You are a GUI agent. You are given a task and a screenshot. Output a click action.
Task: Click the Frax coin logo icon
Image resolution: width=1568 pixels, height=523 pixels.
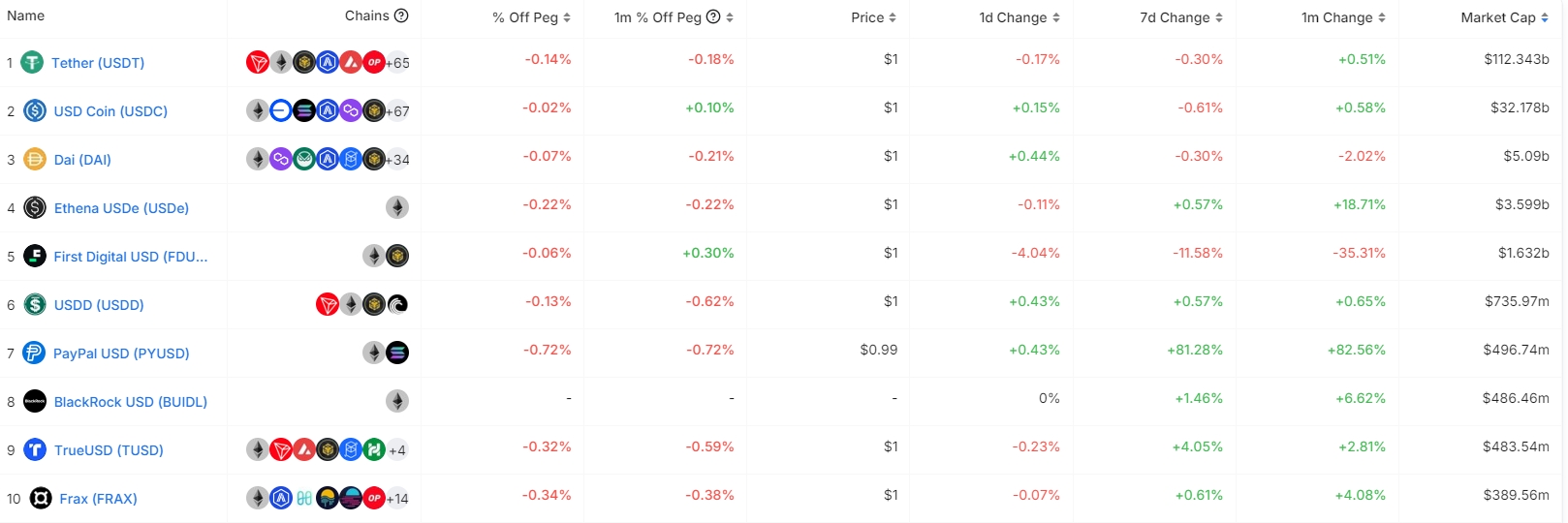click(x=41, y=498)
